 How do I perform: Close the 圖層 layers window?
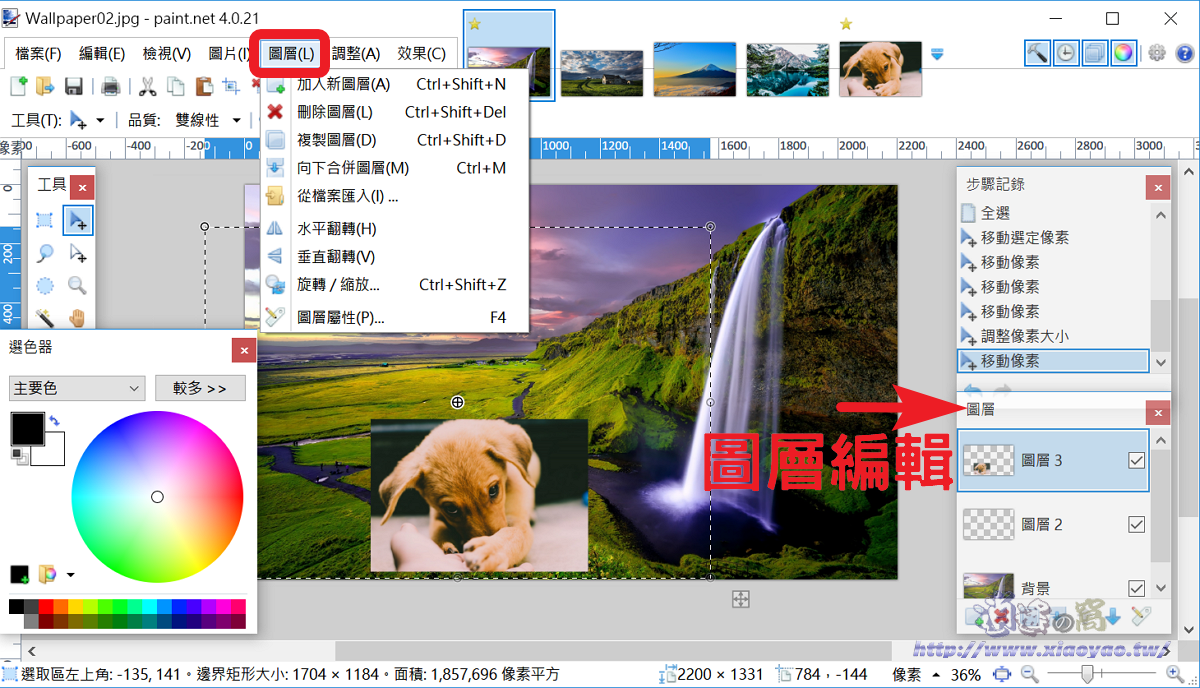coord(1158,412)
